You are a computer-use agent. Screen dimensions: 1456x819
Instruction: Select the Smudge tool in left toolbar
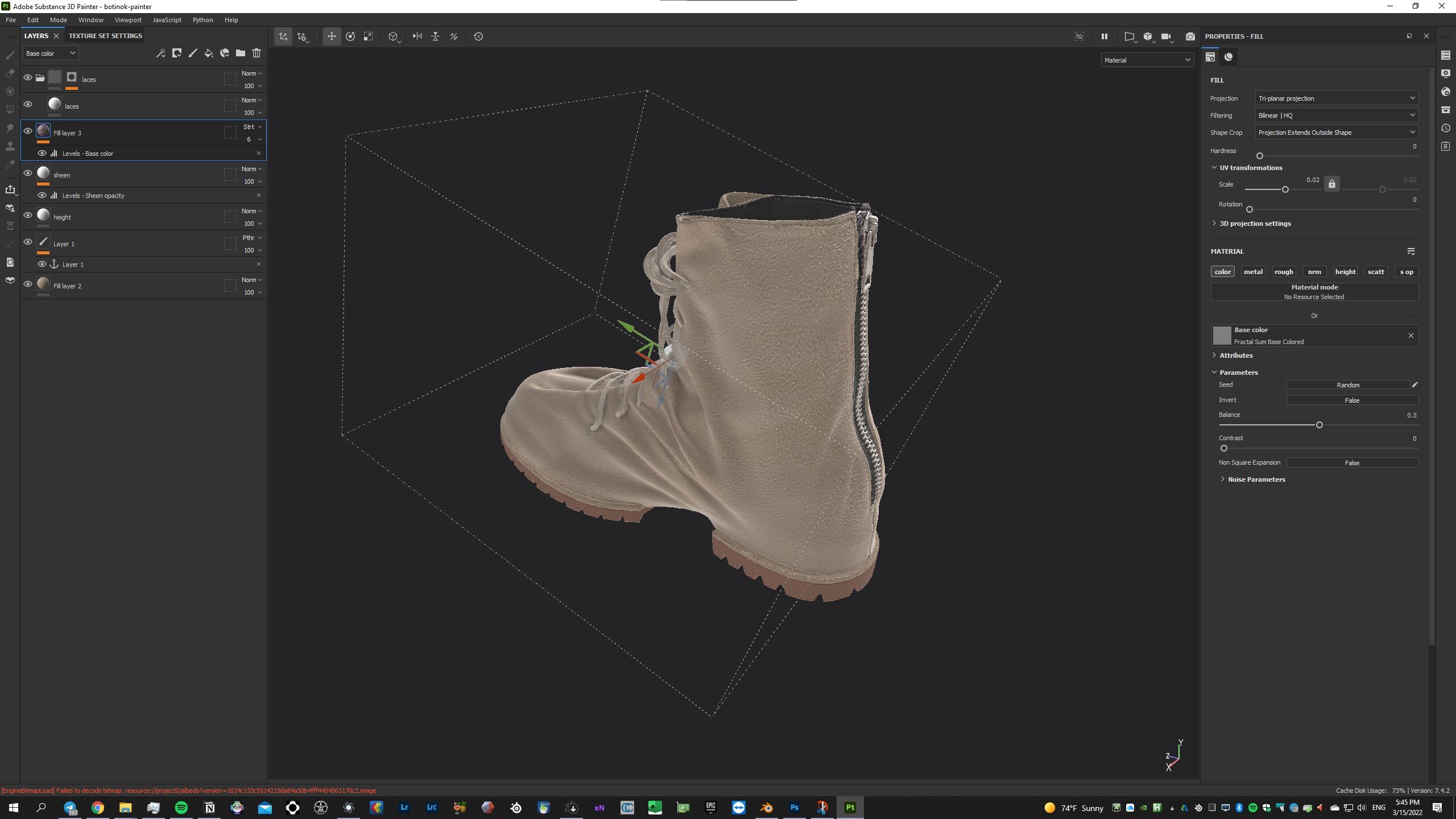[10, 128]
